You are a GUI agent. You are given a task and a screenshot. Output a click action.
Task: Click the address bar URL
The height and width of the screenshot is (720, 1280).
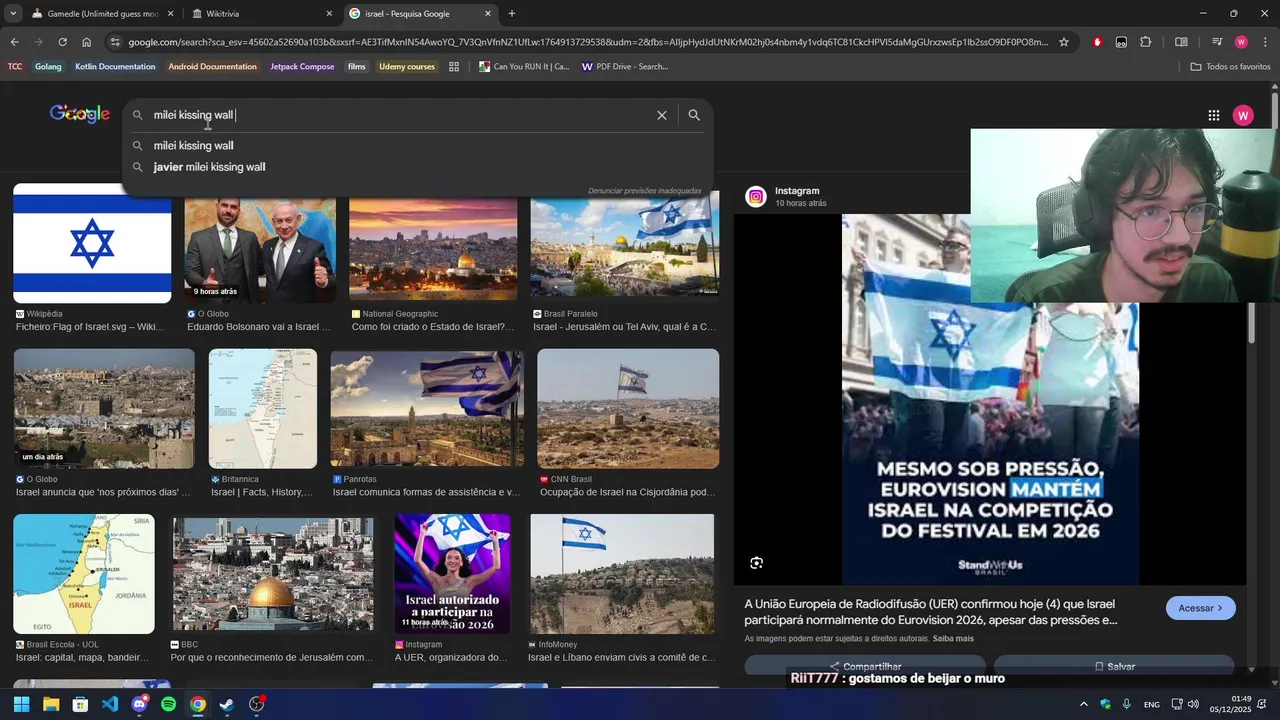point(588,42)
